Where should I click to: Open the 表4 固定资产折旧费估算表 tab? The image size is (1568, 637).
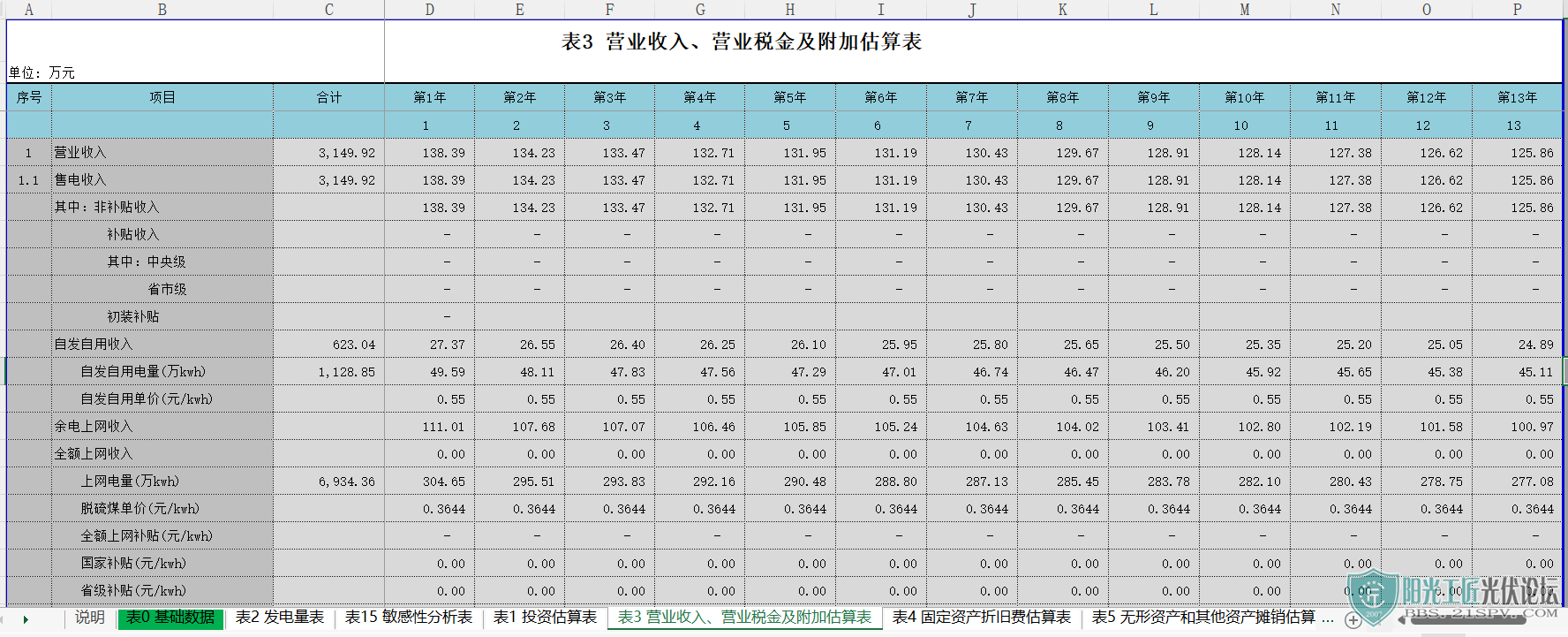coord(982,618)
